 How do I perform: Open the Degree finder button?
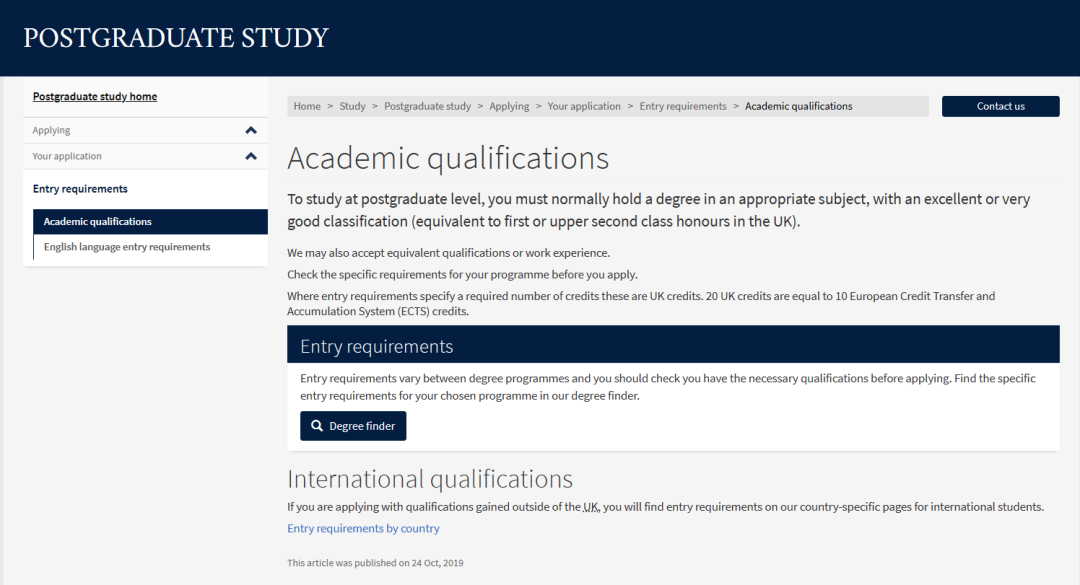[353, 426]
